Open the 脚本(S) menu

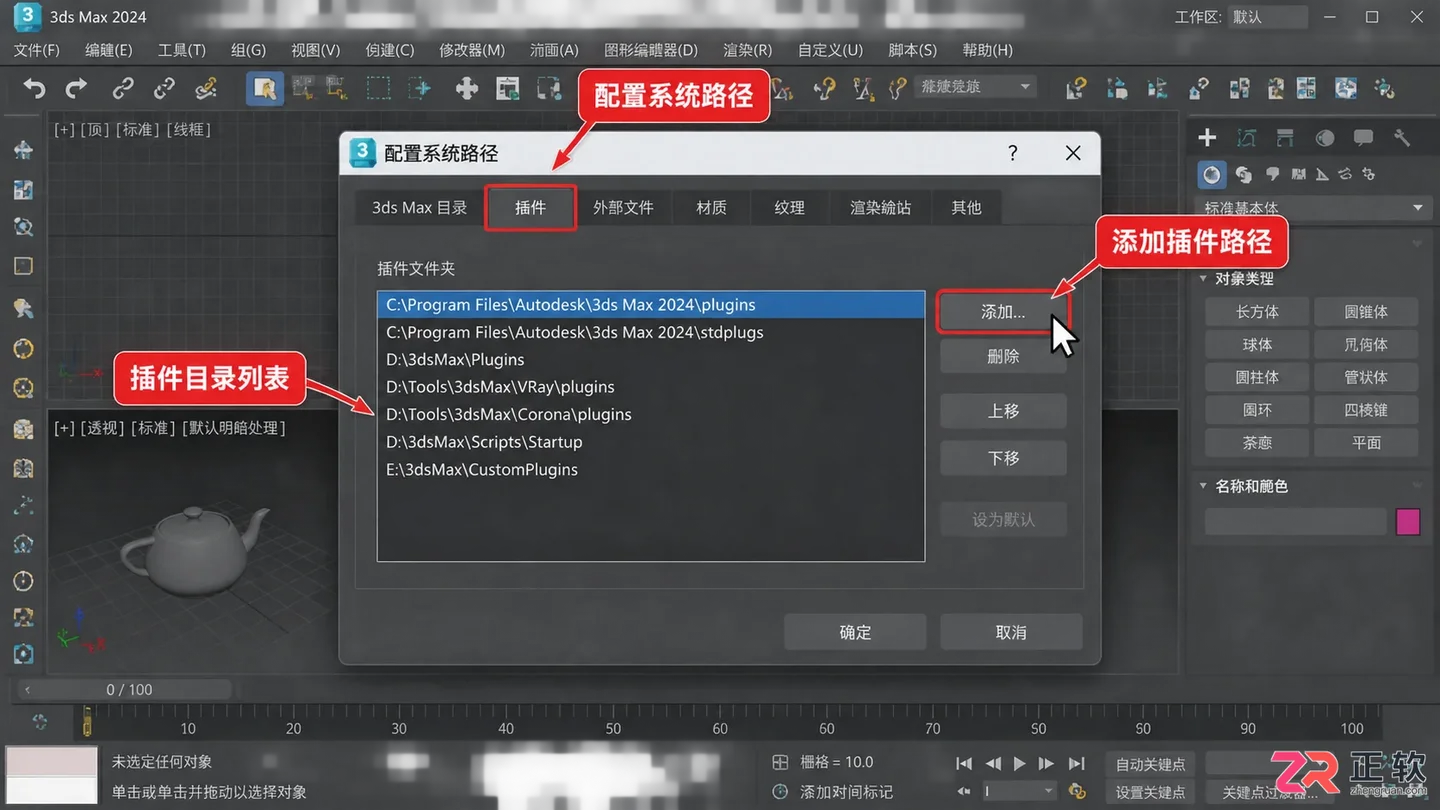click(913, 50)
